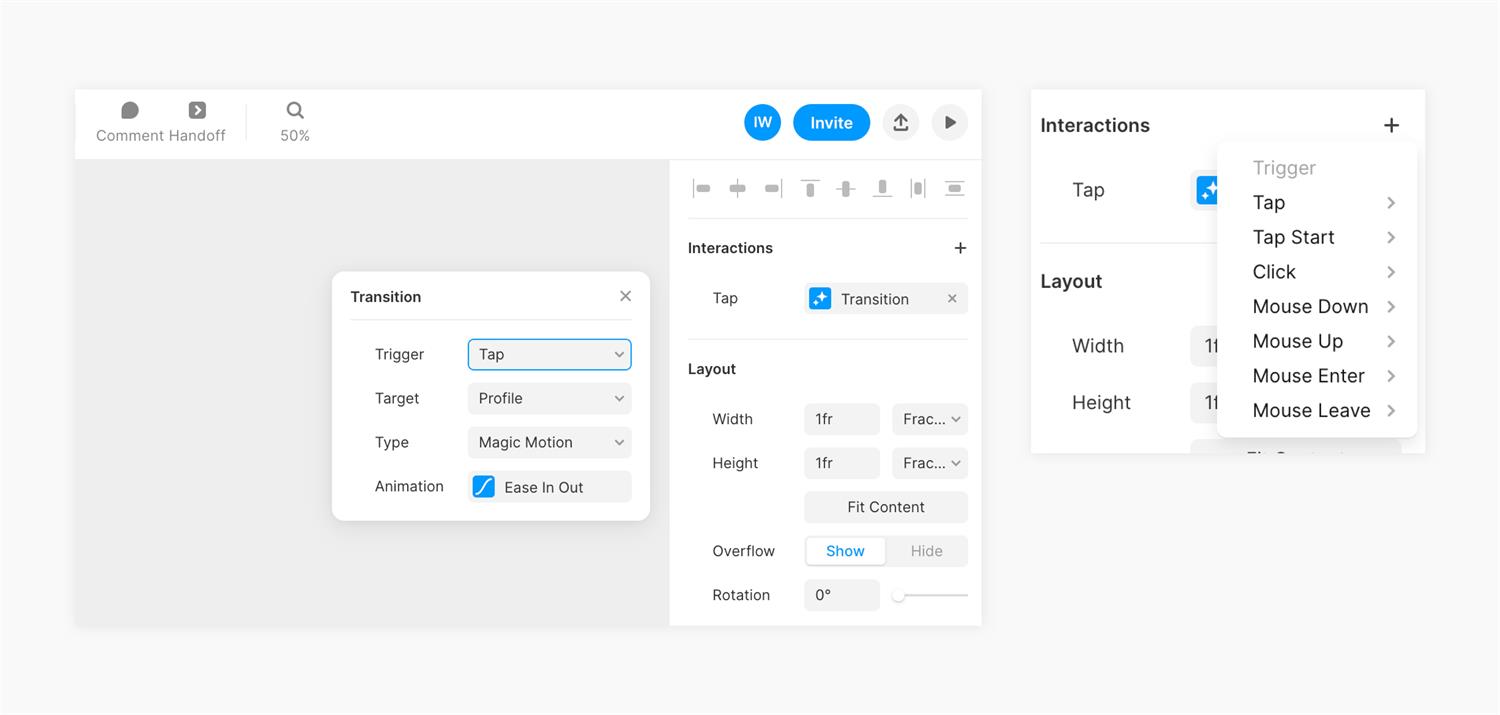Click the share/upload icon button
This screenshot has height=715, width=1500.
(x=900, y=122)
